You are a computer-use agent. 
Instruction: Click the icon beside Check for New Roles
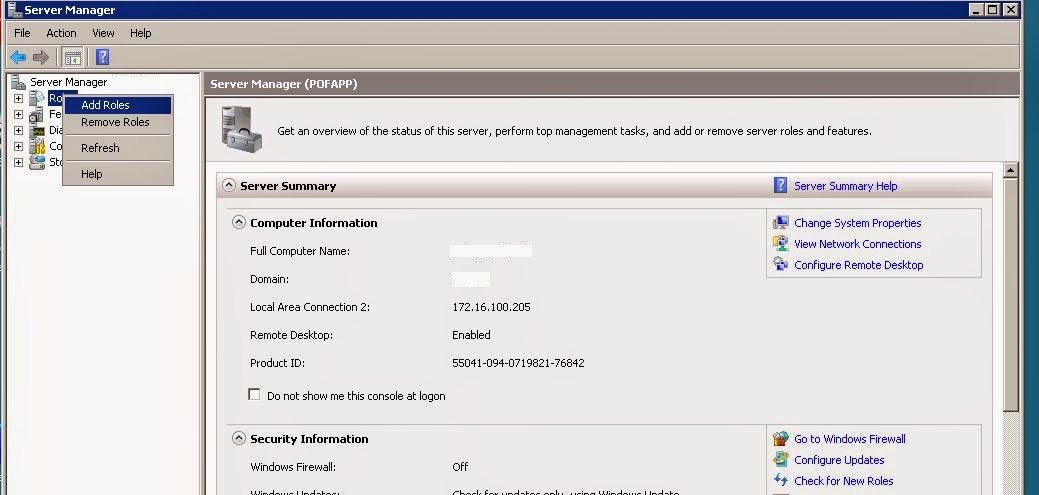tap(781, 480)
